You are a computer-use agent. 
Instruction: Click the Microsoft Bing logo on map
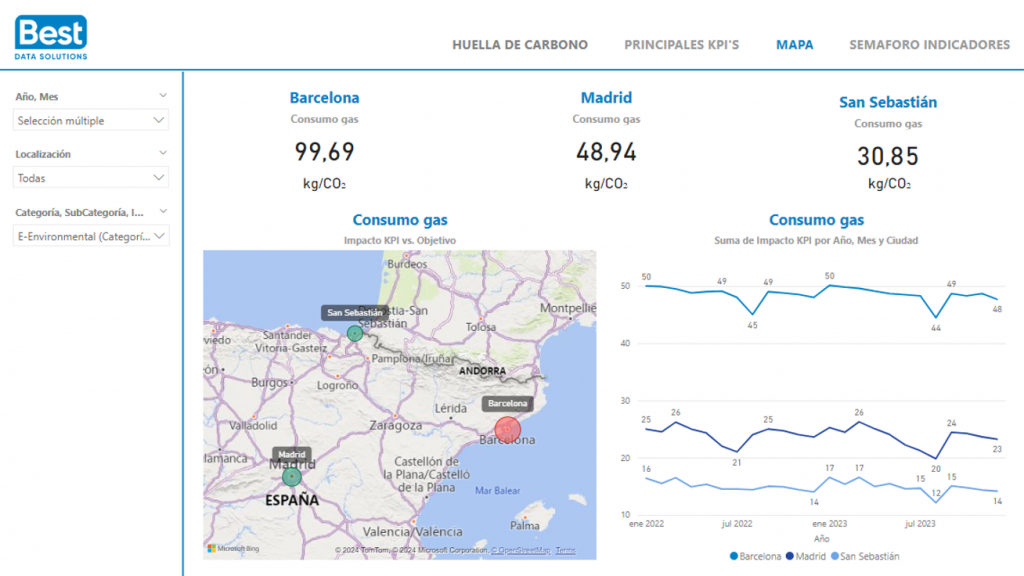(233, 549)
